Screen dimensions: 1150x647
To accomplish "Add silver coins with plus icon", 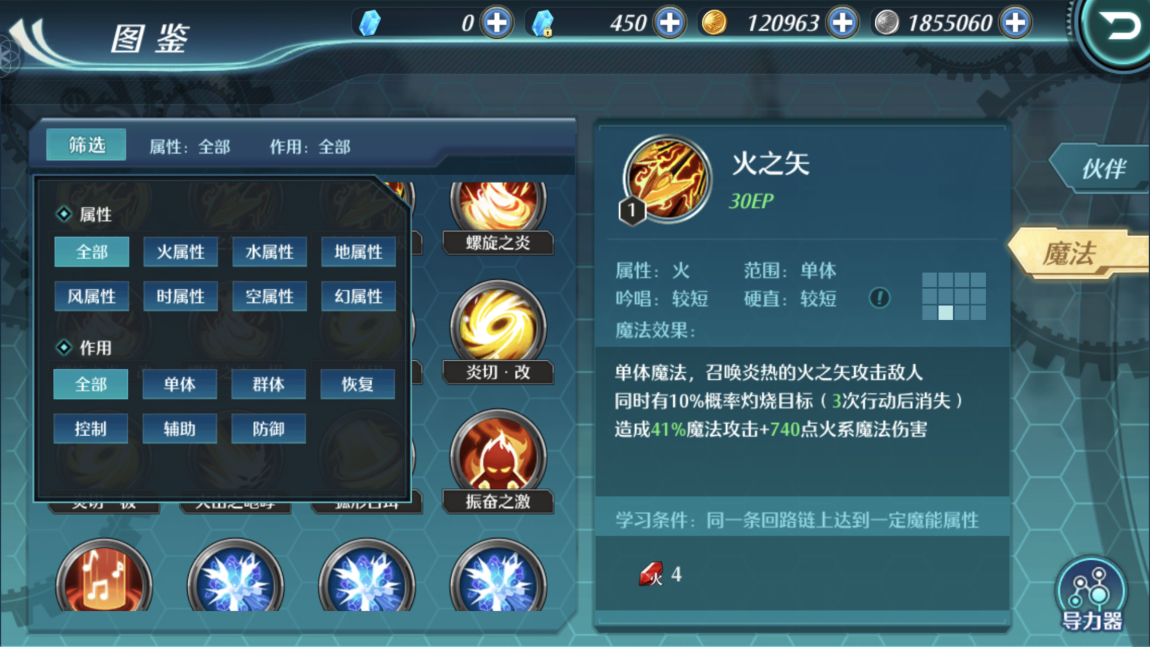I will 1016,23.
